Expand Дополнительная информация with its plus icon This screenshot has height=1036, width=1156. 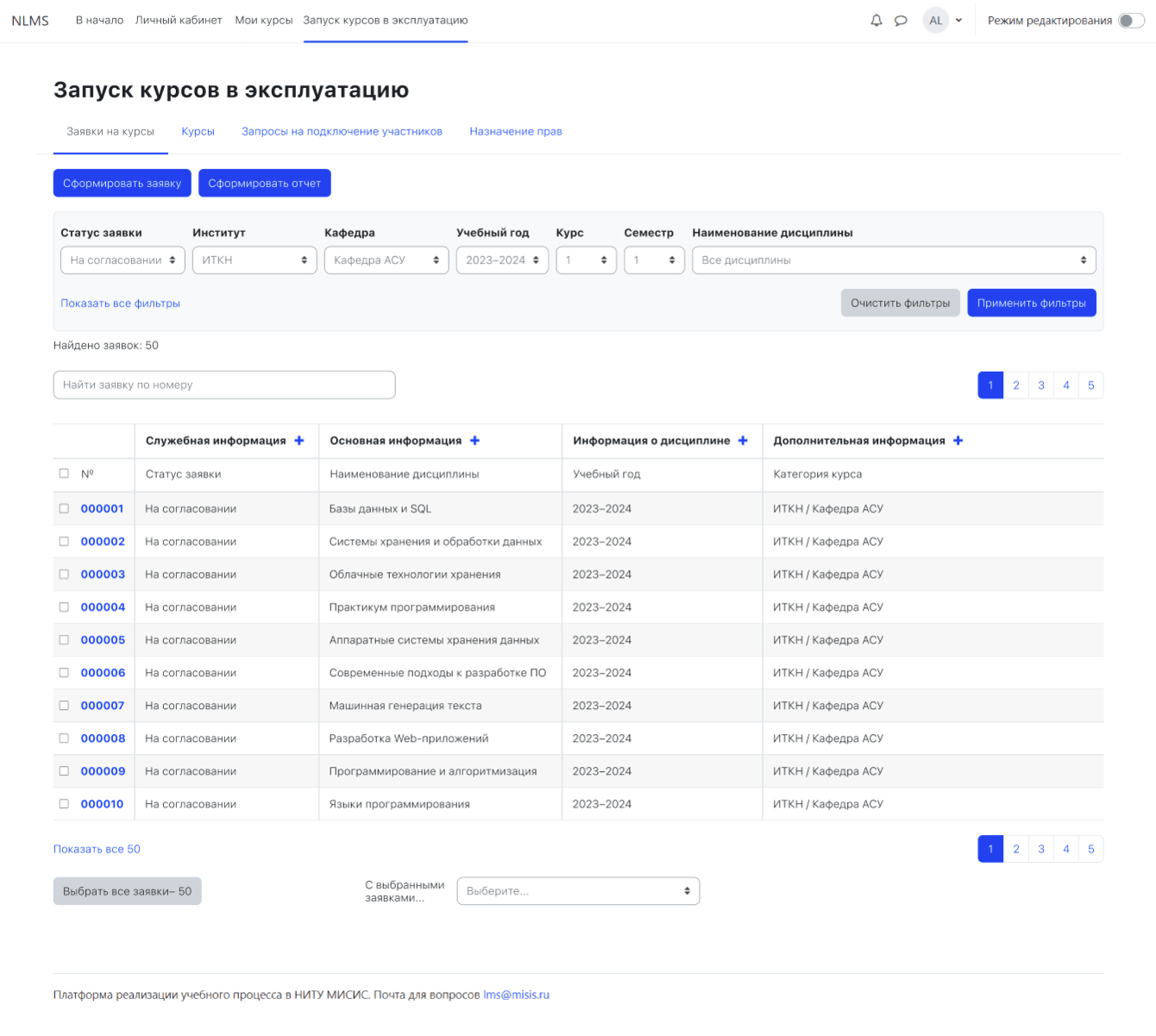958,441
